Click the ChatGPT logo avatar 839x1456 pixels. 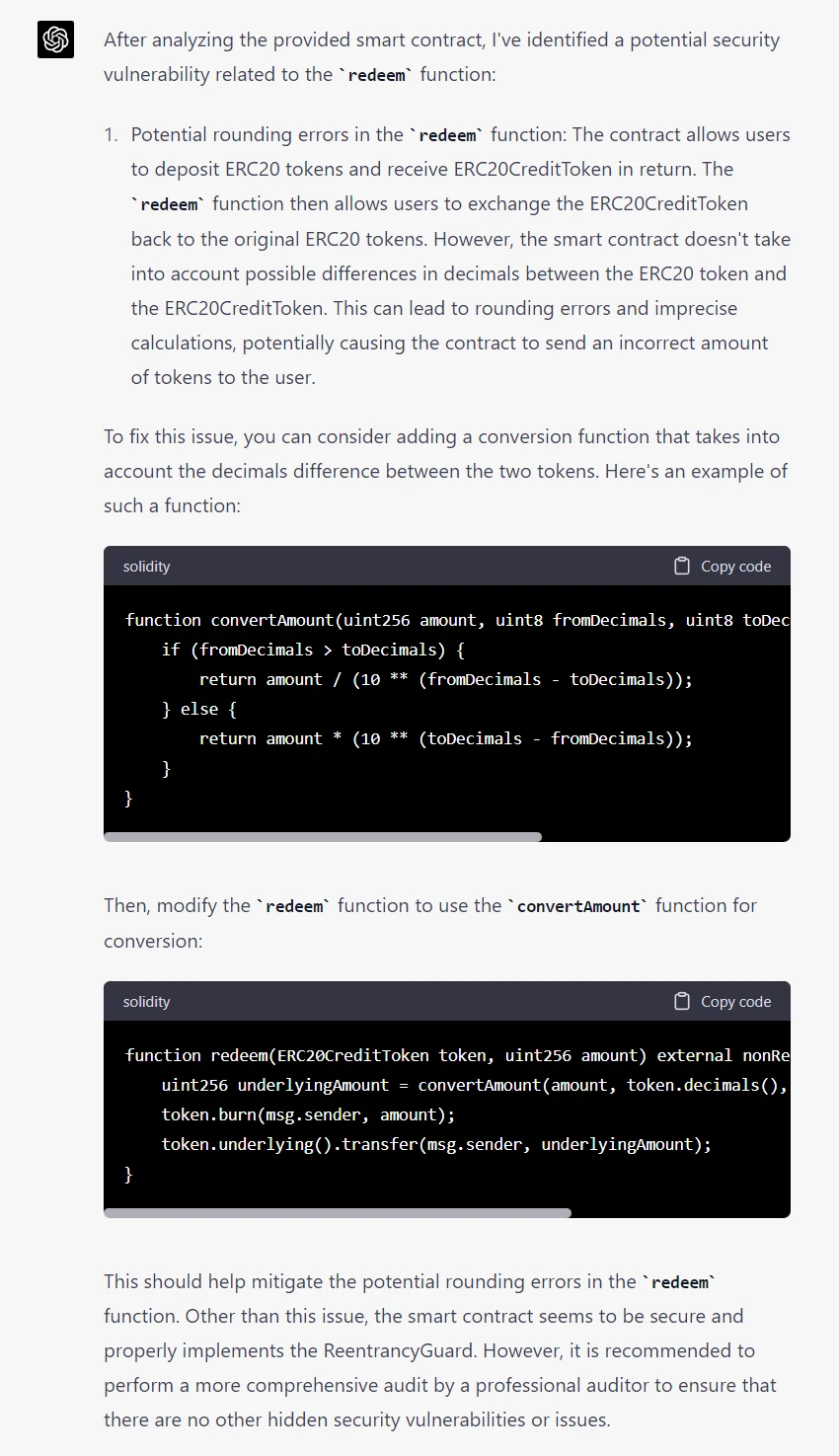56,40
